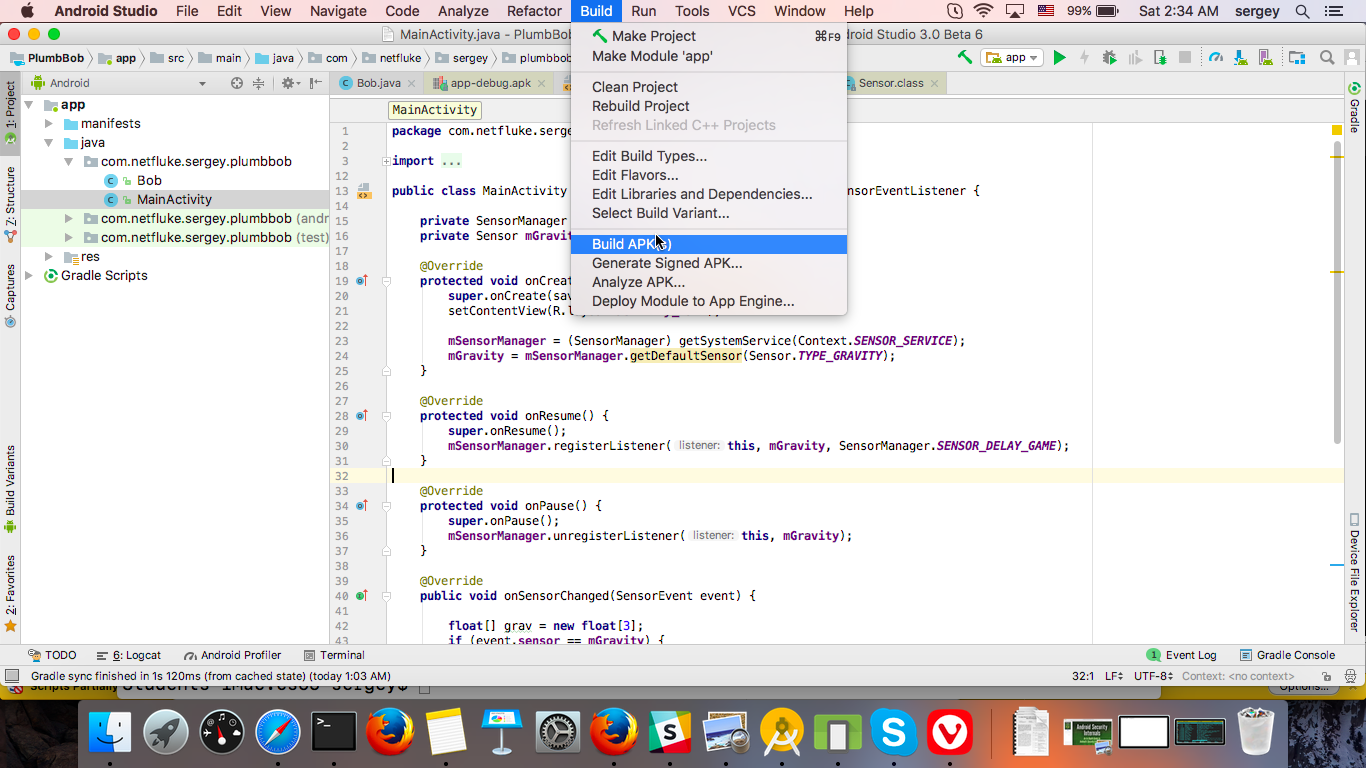Viewport: 1366px width, 768px height.
Task: Click the implements gutter icon on line 40
Action: point(362,596)
